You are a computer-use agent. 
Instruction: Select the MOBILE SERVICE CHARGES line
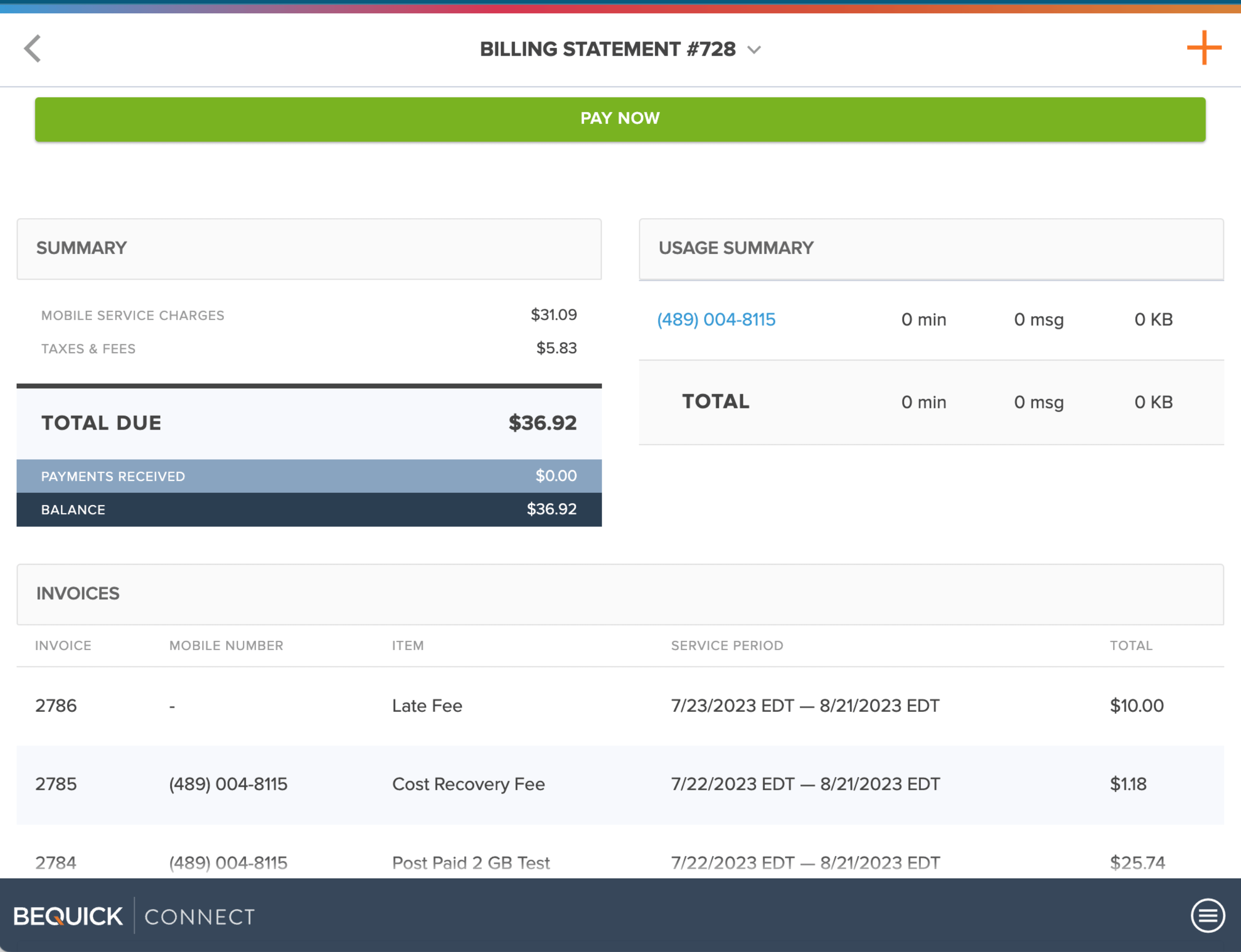[x=132, y=316]
